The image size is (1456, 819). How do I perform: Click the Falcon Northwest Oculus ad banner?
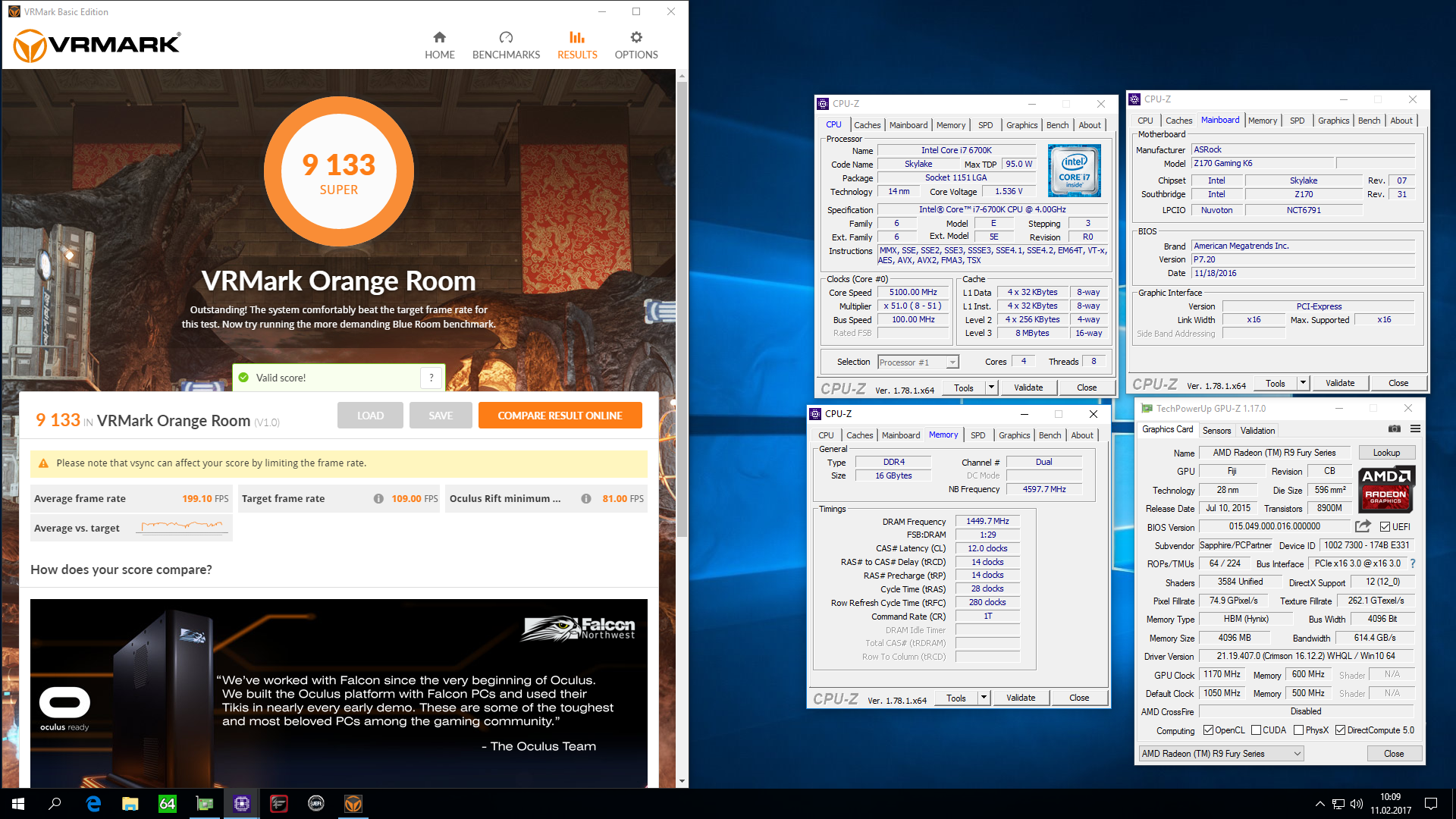(x=339, y=692)
